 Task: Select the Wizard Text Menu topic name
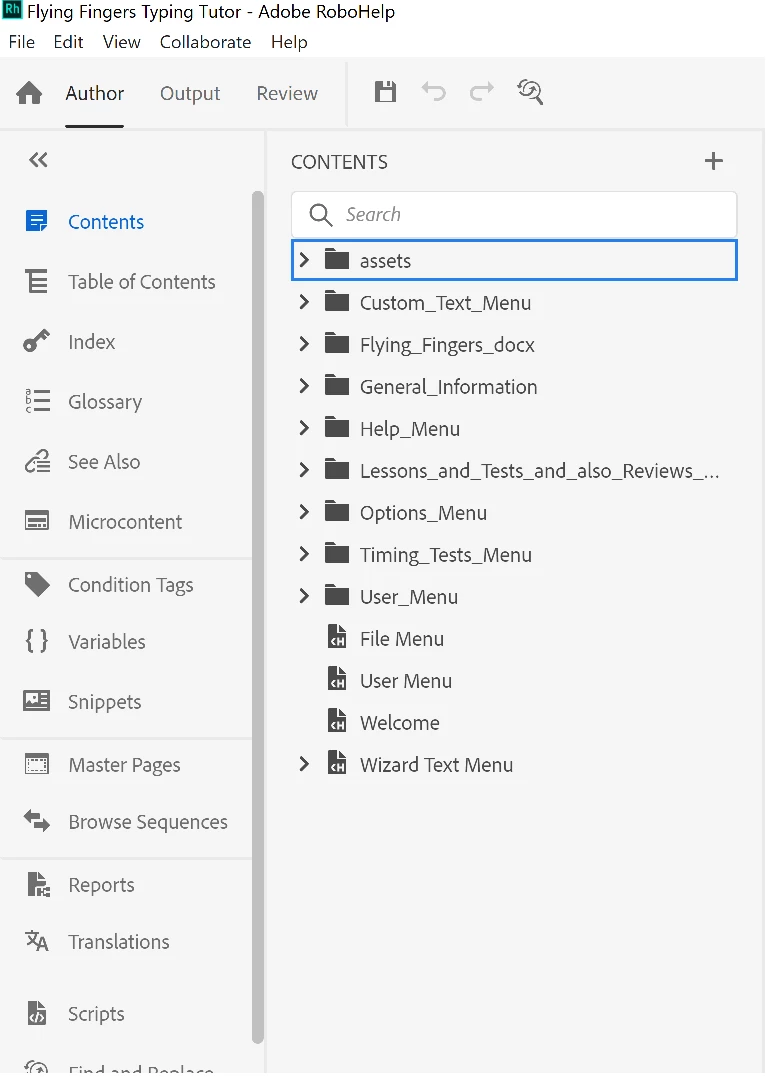coord(436,764)
